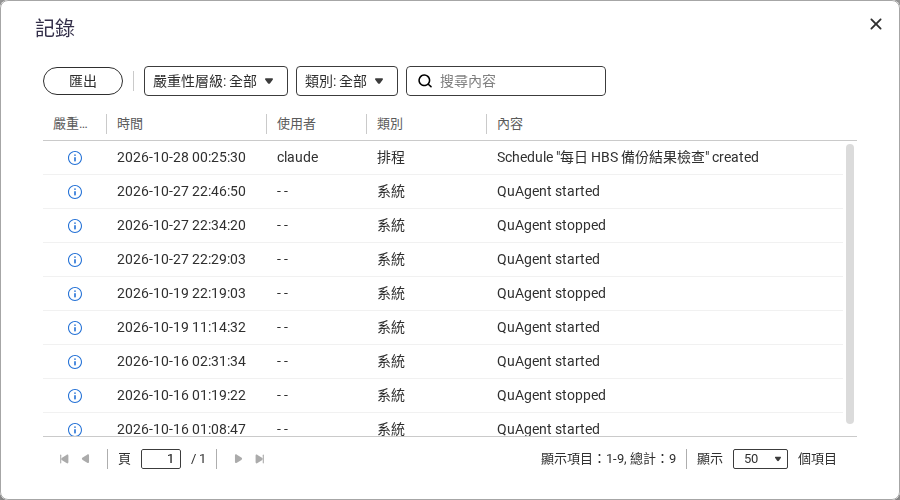Click 'QuAgent started' in the 22:29:03 row
The height and width of the screenshot is (500, 900).
548,259
